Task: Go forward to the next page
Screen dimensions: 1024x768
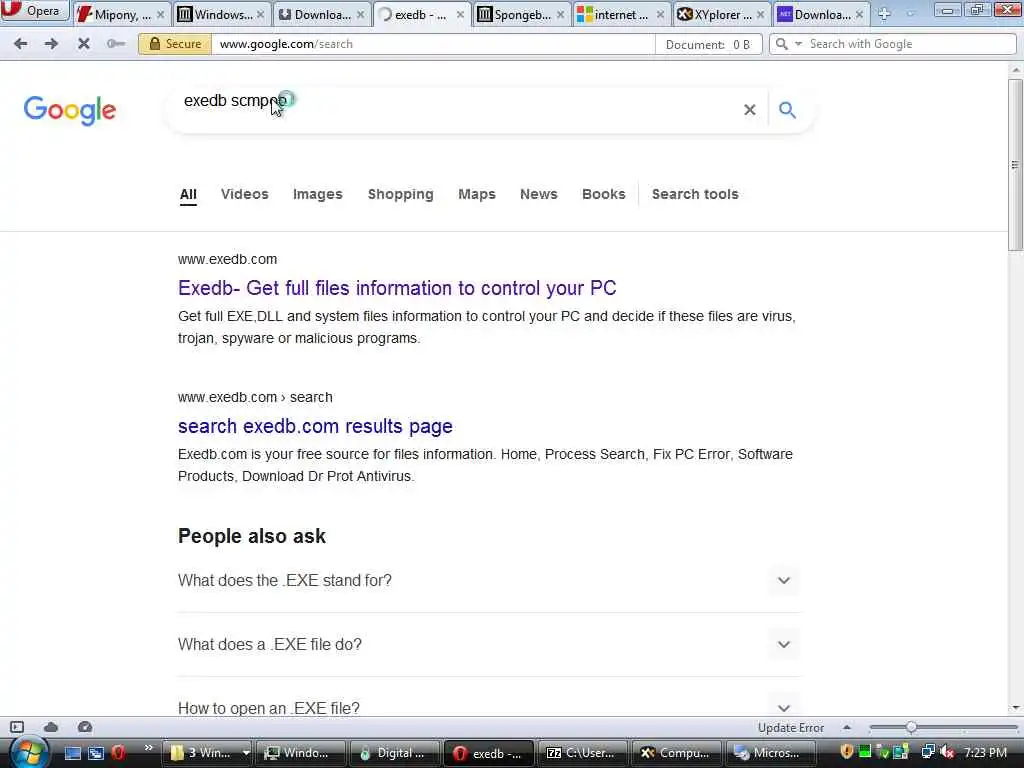Action: click(x=51, y=44)
